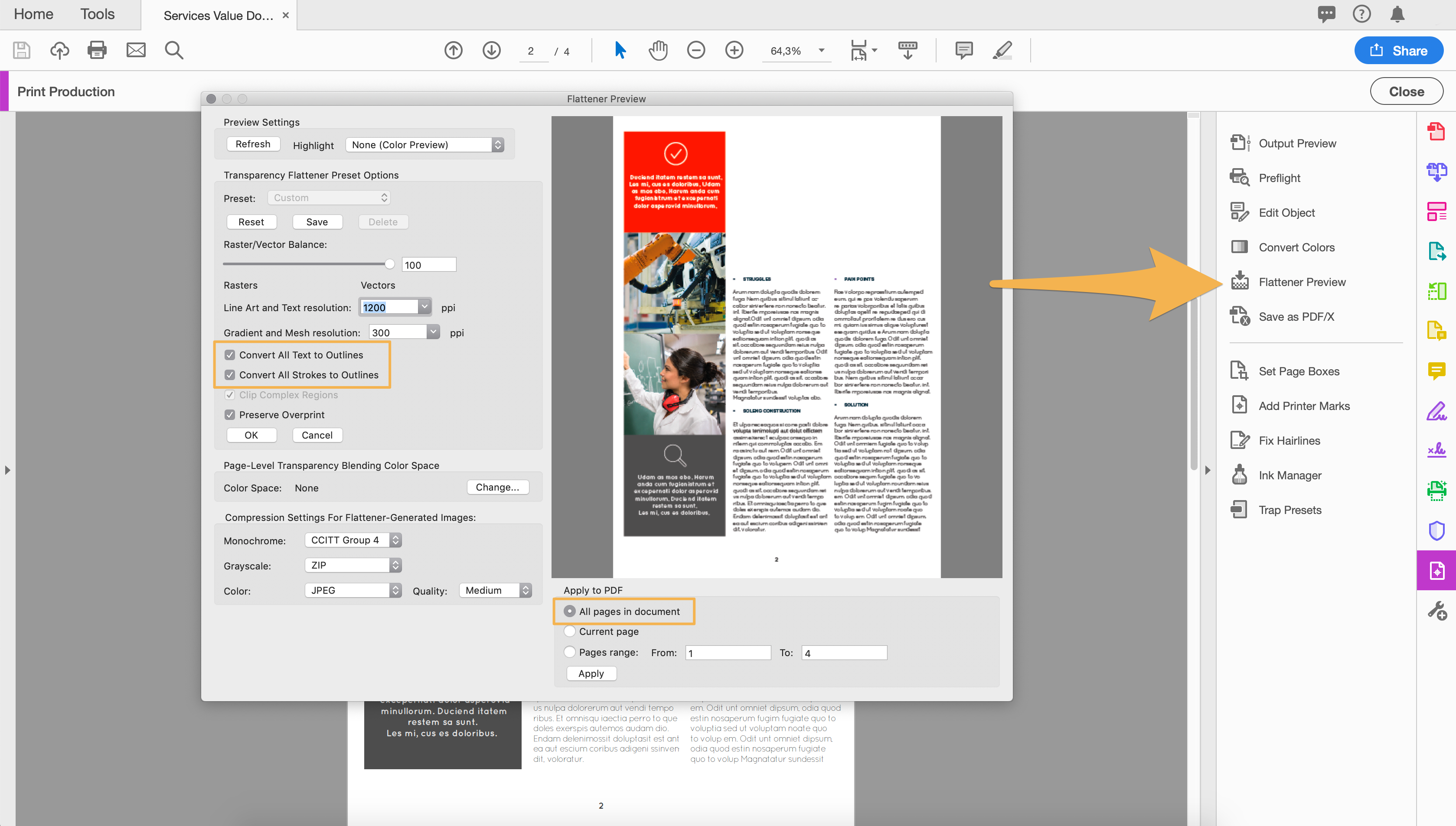1456x826 pixels.
Task: Open notifications bell icon
Action: pos(1397,14)
